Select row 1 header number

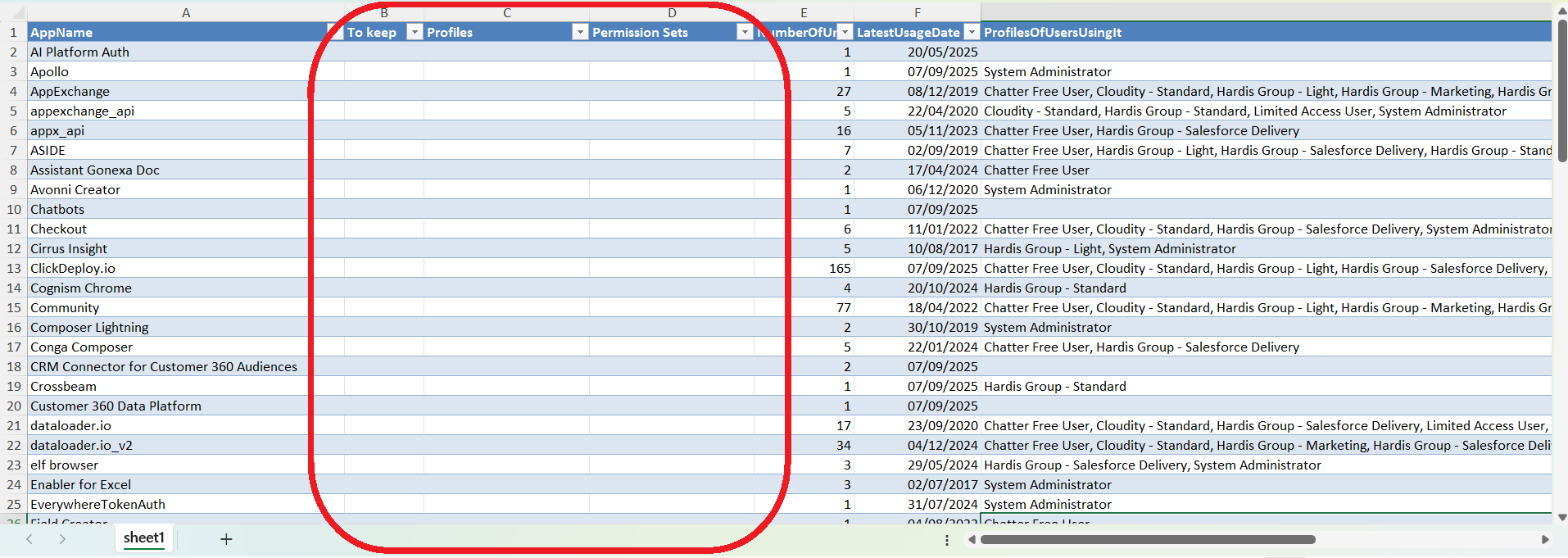(14, 32)
